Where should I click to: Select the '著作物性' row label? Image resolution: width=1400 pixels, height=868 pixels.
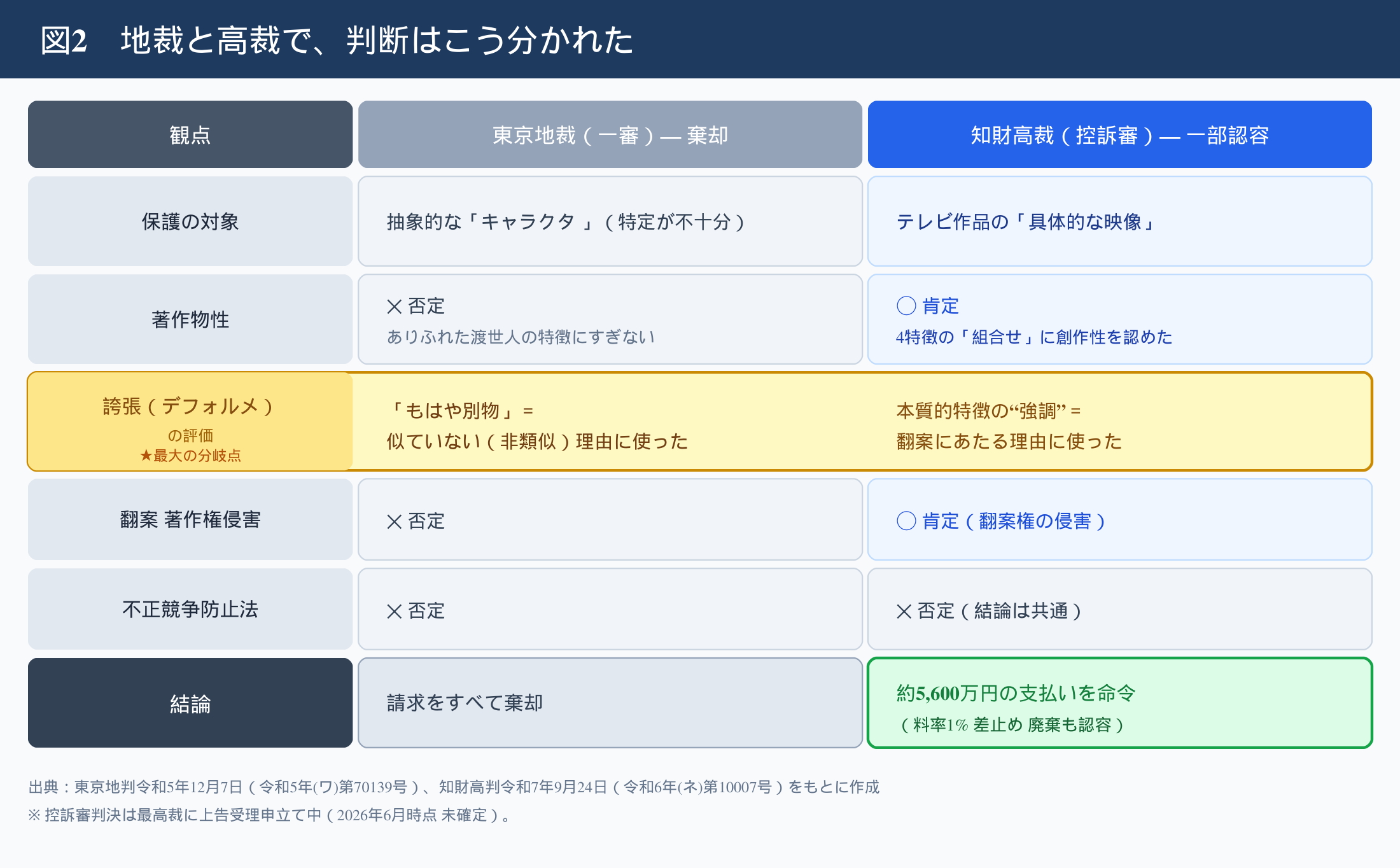click(190, 319)
